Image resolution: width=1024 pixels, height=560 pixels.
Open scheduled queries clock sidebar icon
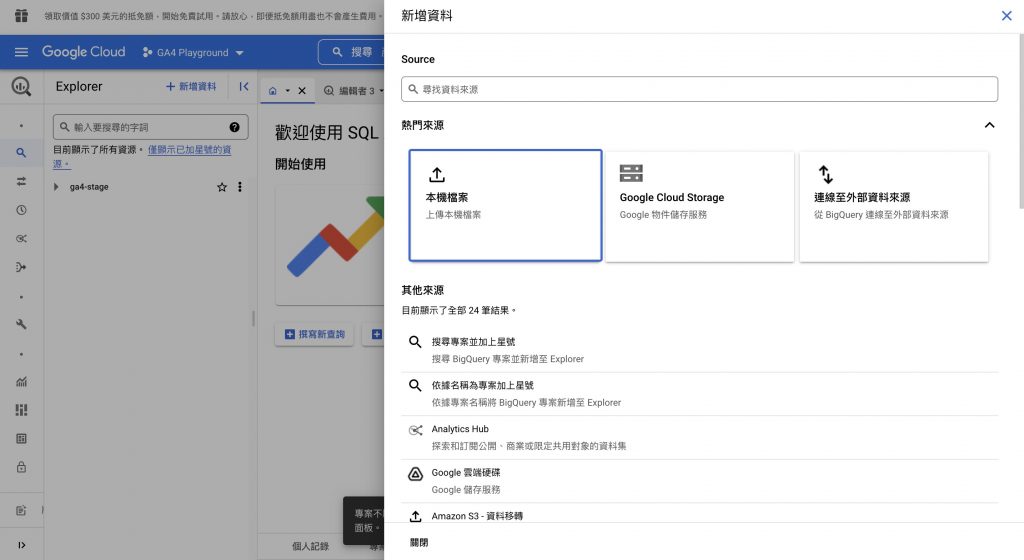21,210
